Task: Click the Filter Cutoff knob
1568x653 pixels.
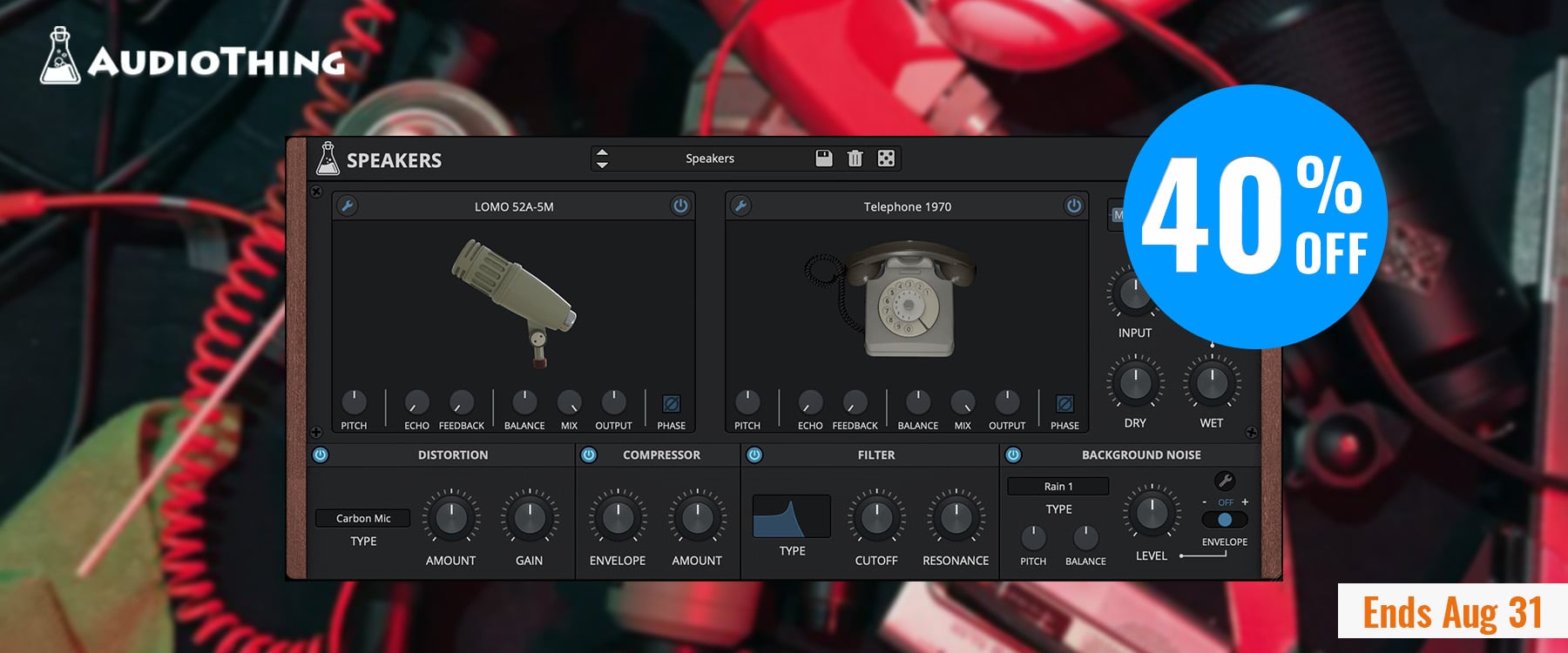Action: 876,518
